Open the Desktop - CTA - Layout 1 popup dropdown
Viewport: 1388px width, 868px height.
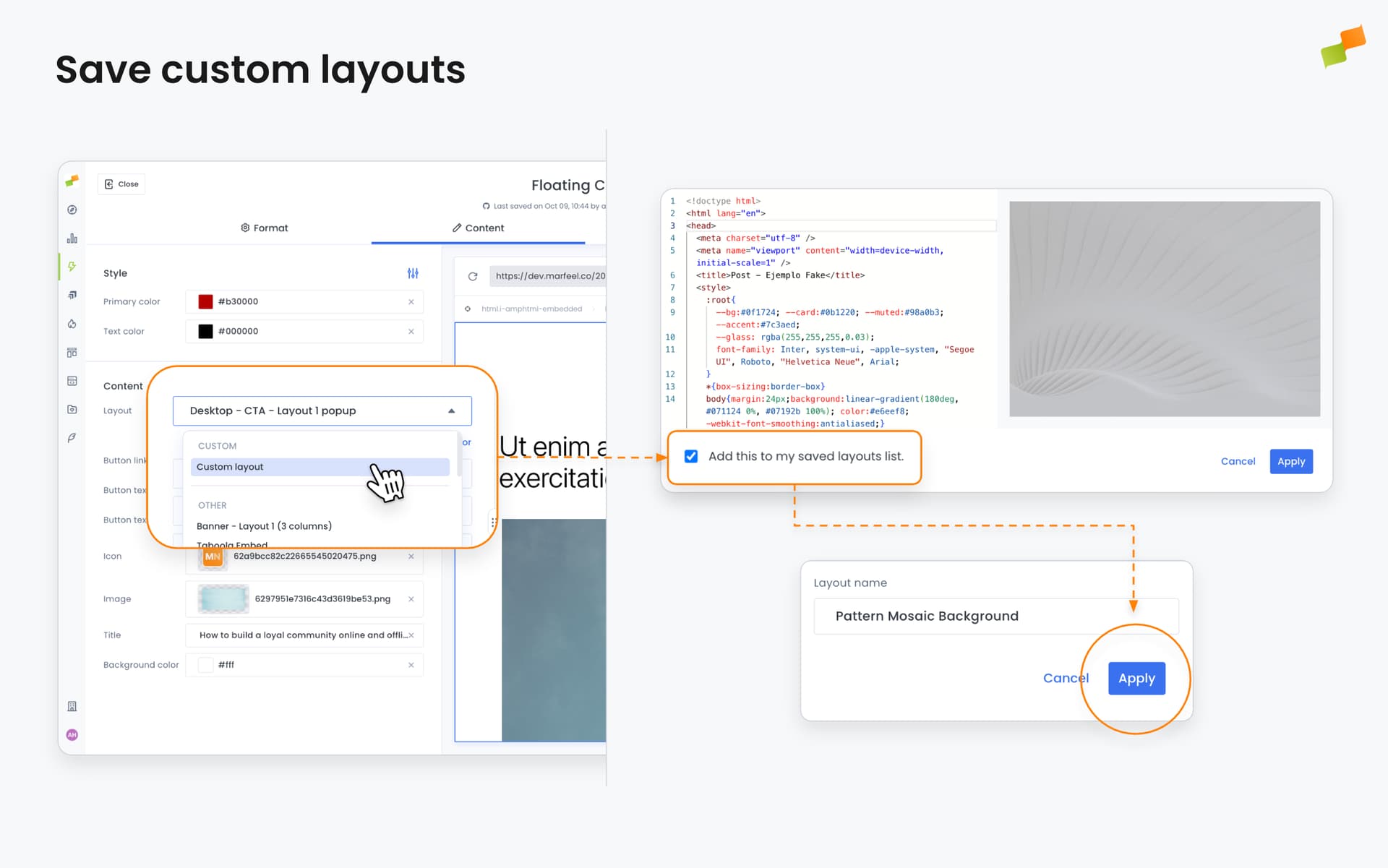point(322,411)
